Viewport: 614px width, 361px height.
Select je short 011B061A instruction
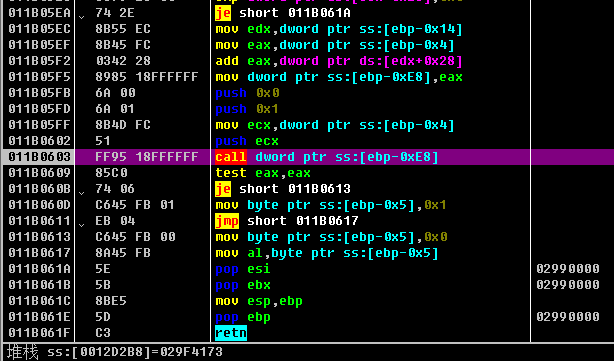coord(283,13)
